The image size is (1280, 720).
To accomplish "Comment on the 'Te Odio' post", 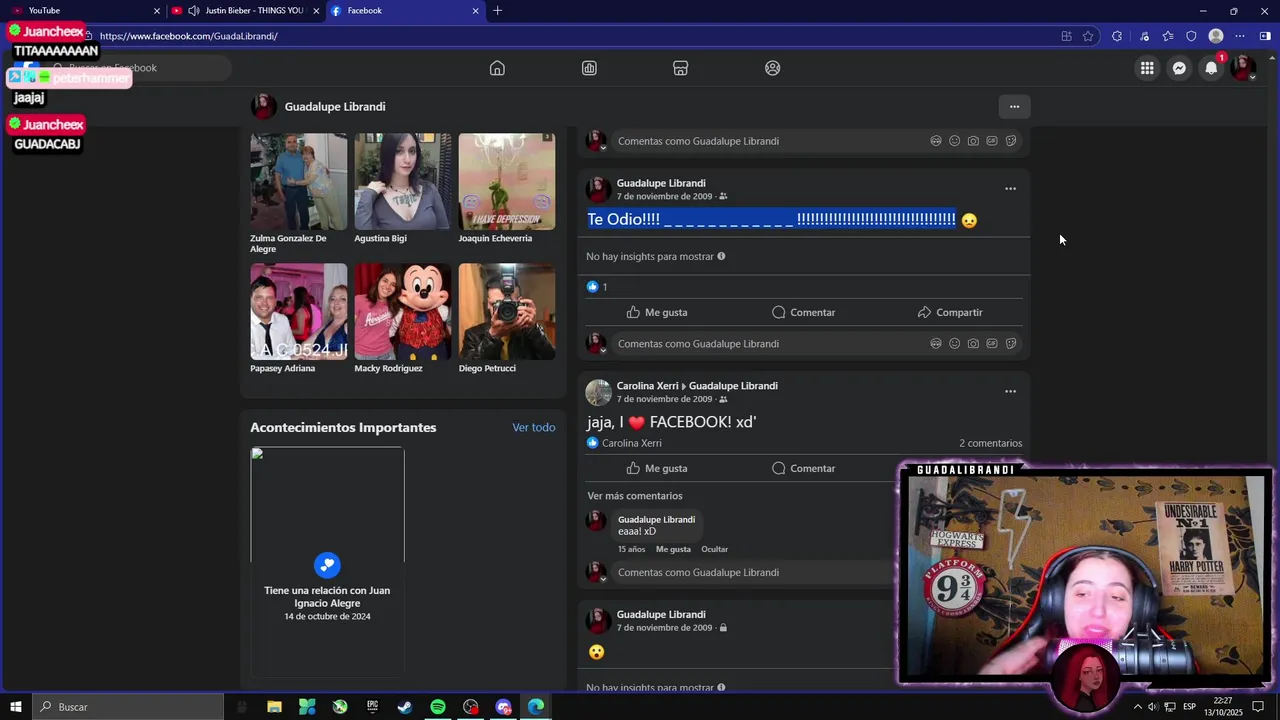I will point(803,312).
